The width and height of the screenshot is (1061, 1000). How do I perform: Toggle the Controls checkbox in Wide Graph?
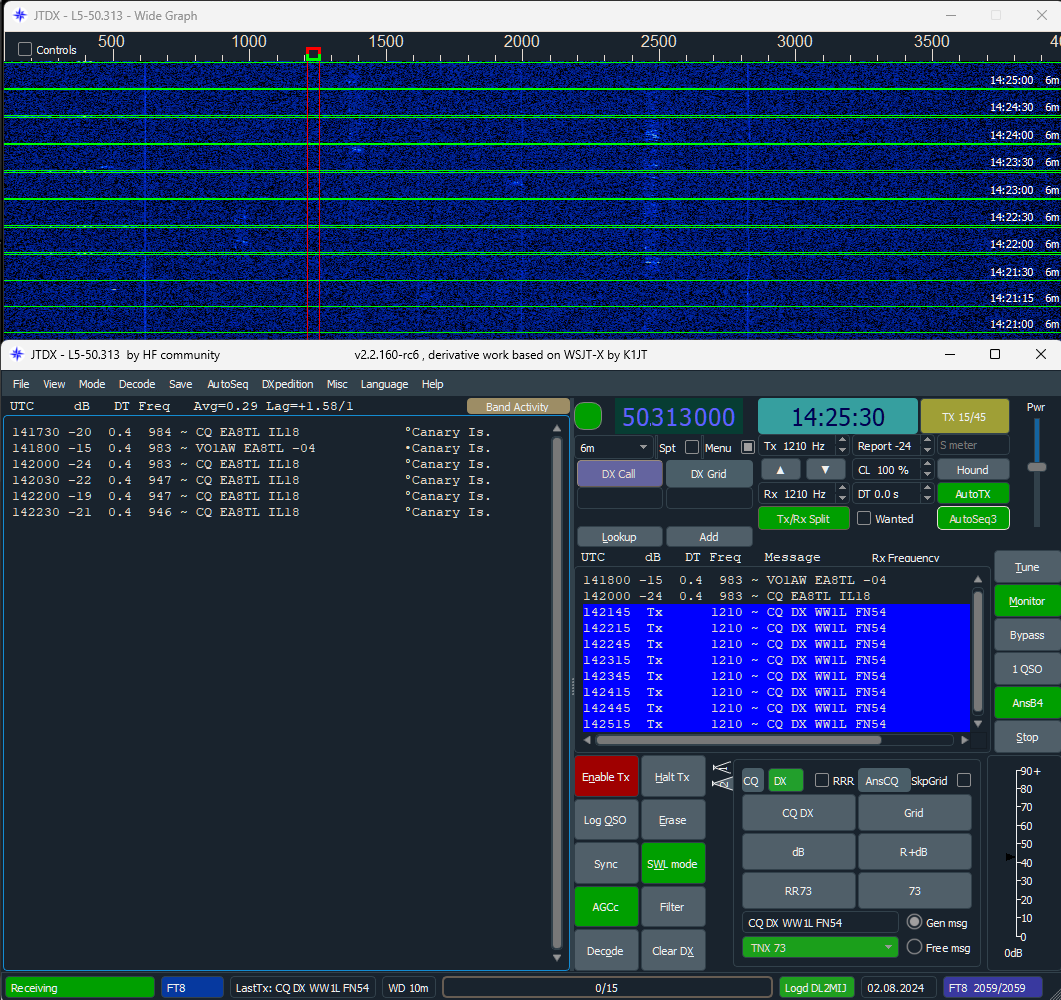[x=25, y=49]
